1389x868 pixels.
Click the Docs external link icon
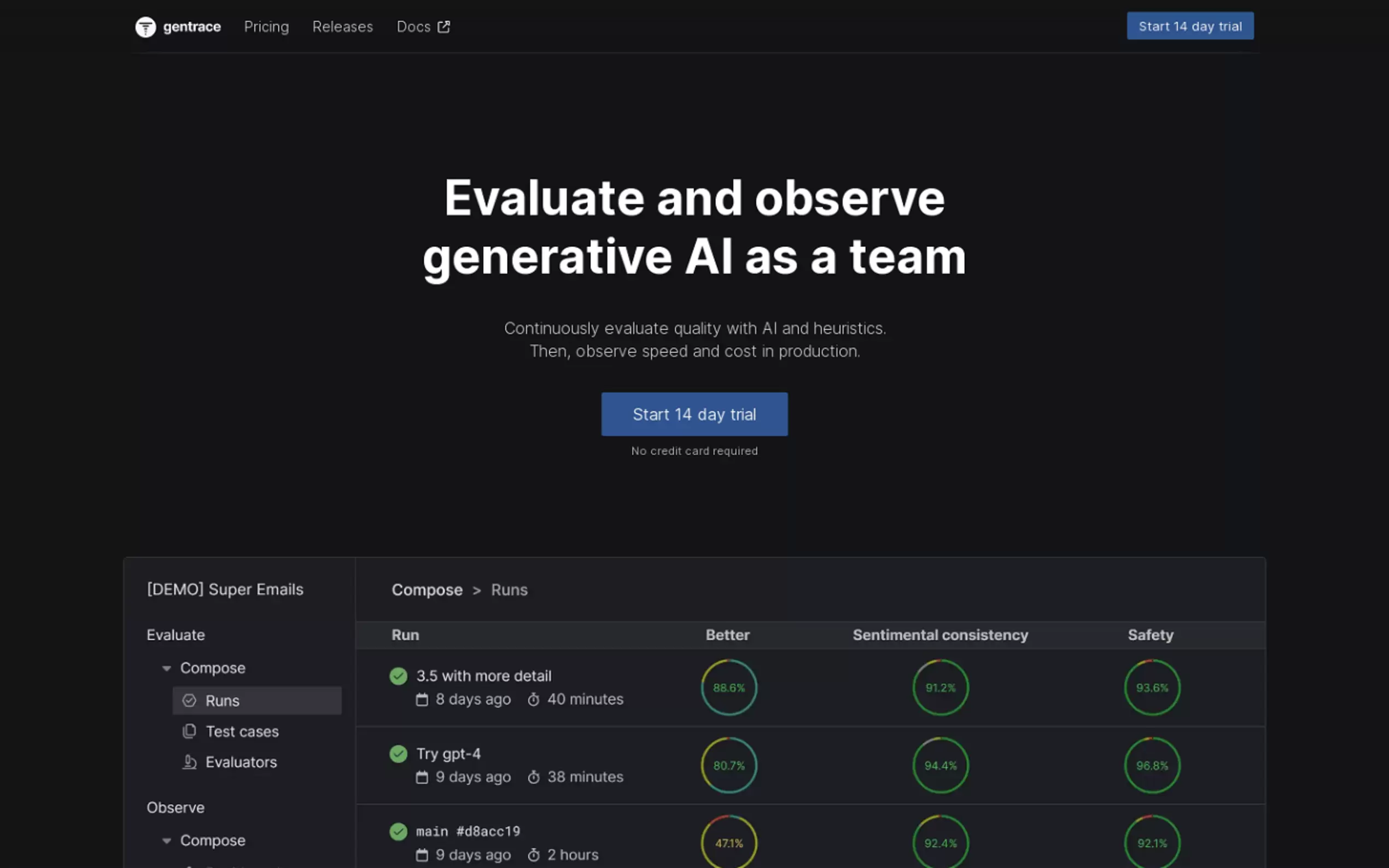(444, 27)
